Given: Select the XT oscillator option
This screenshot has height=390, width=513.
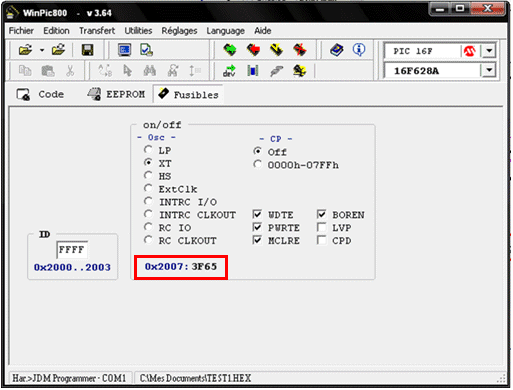Looking at the screenshot, I should click(148, 163).
